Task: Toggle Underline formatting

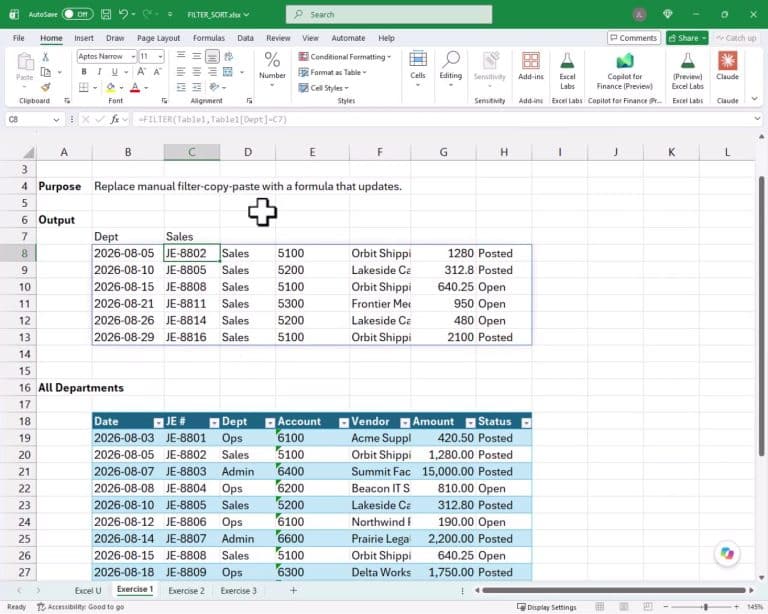Action: [x=115, y=72]
